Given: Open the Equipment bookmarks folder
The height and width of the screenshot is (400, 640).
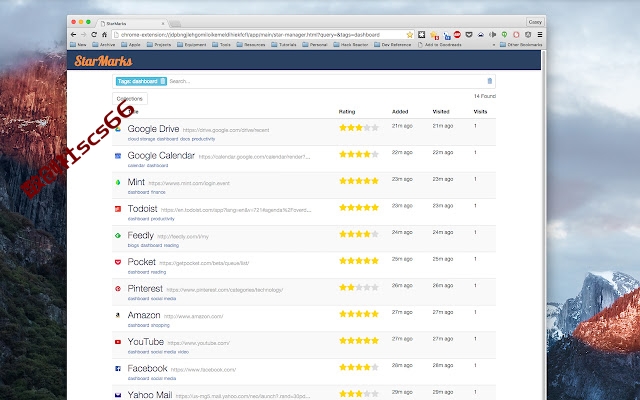Looking at the screenshot, I should (191, 44).
